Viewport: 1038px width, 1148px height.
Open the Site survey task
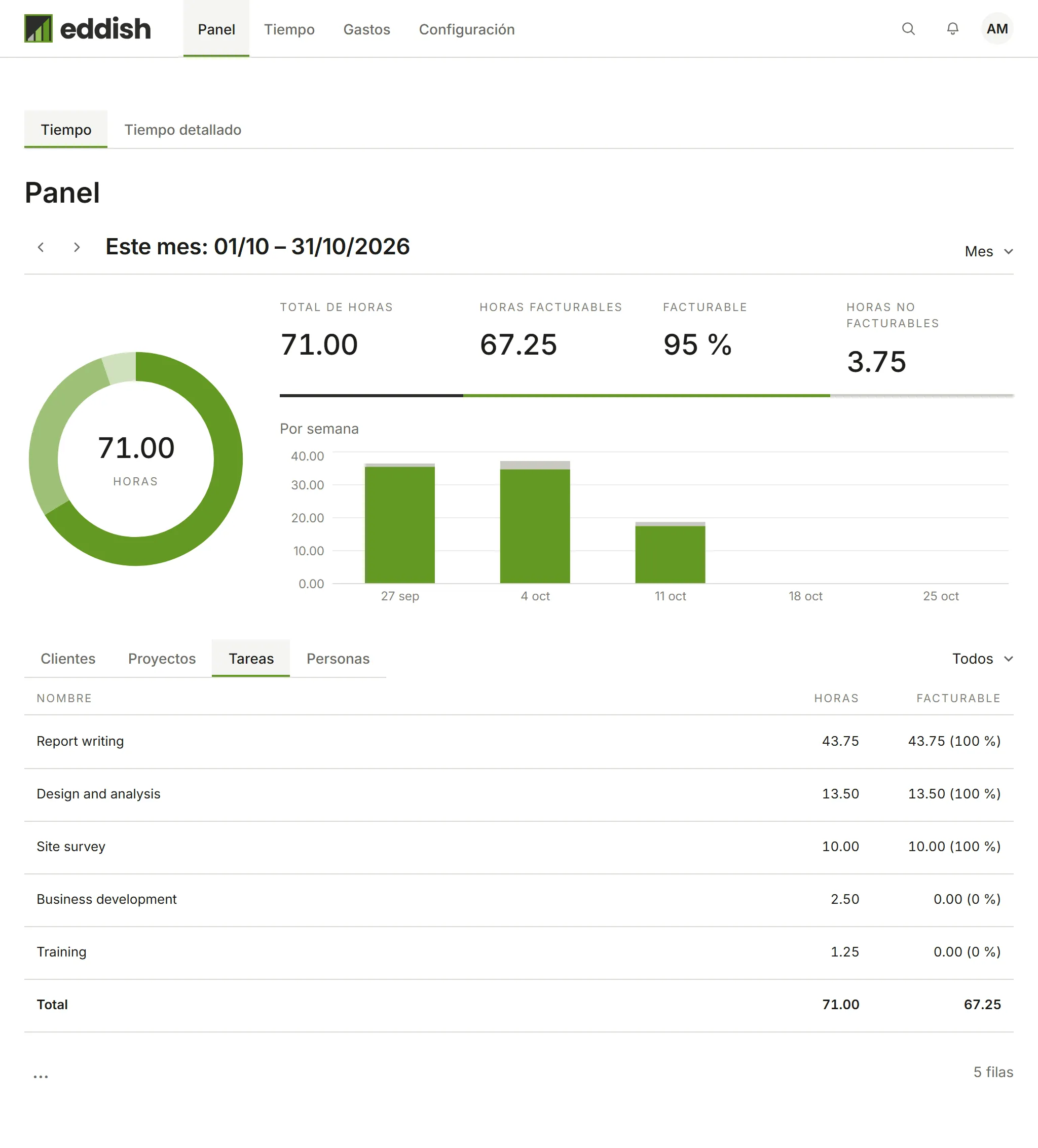coord(518,847)
